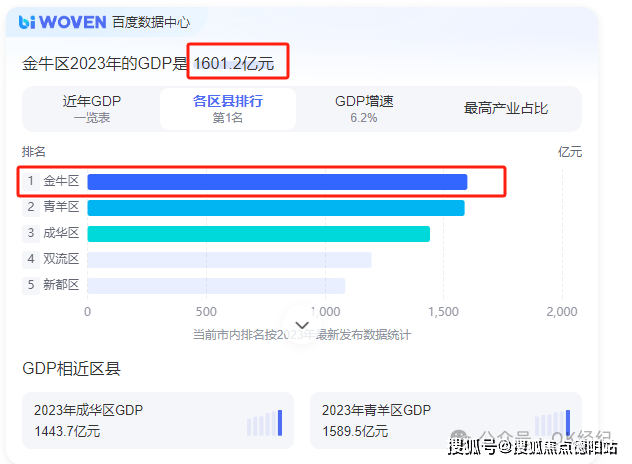Click the 1589.5亿元 value

(355, 431)
